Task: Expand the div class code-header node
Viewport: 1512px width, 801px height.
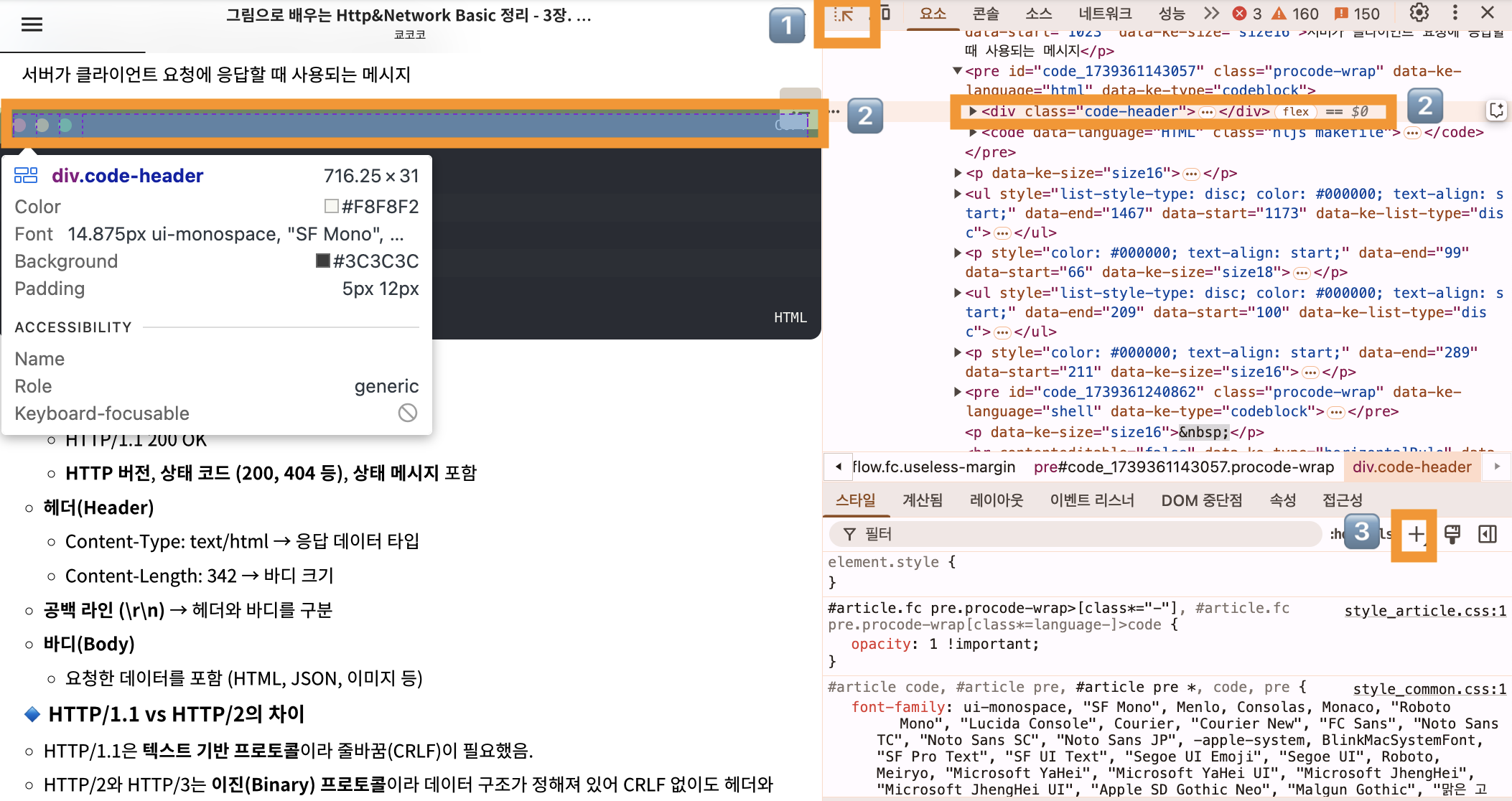Action: point(973,111)
